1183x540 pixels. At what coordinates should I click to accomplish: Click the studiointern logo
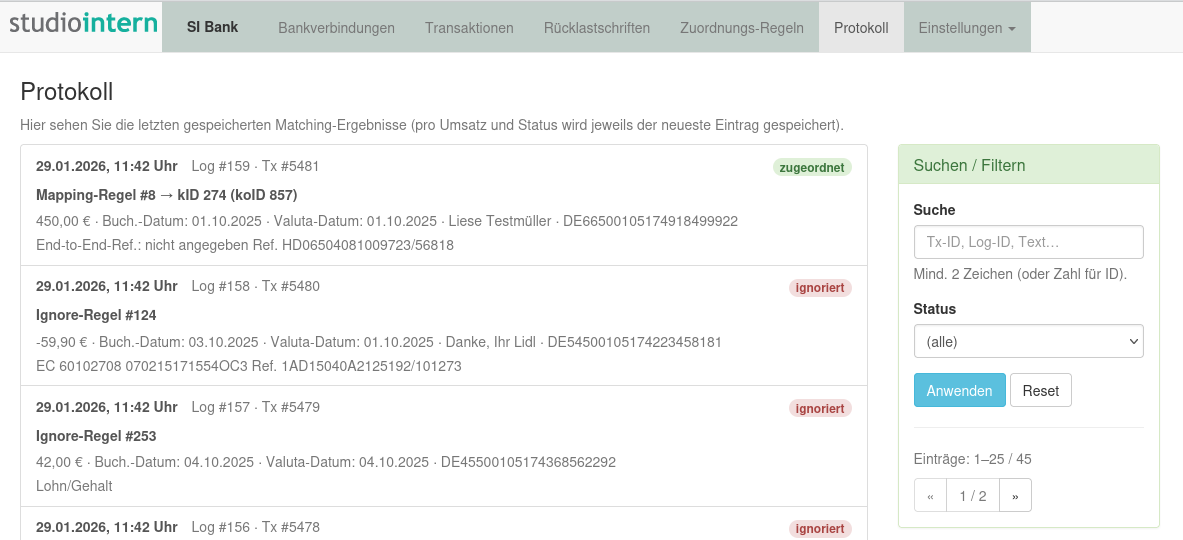(x=83, y=24)
